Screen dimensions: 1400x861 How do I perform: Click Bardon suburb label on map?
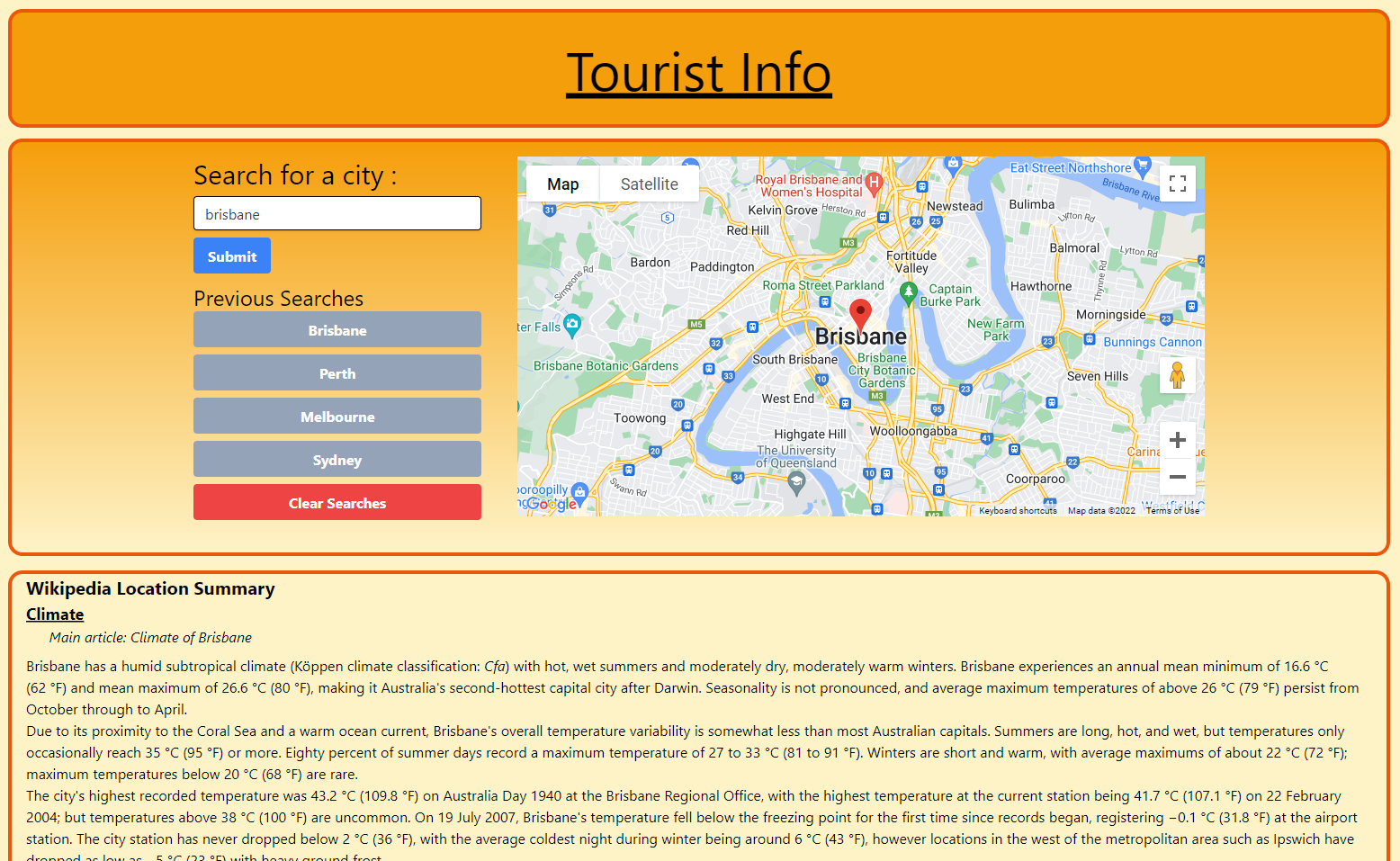click(650, 262)
